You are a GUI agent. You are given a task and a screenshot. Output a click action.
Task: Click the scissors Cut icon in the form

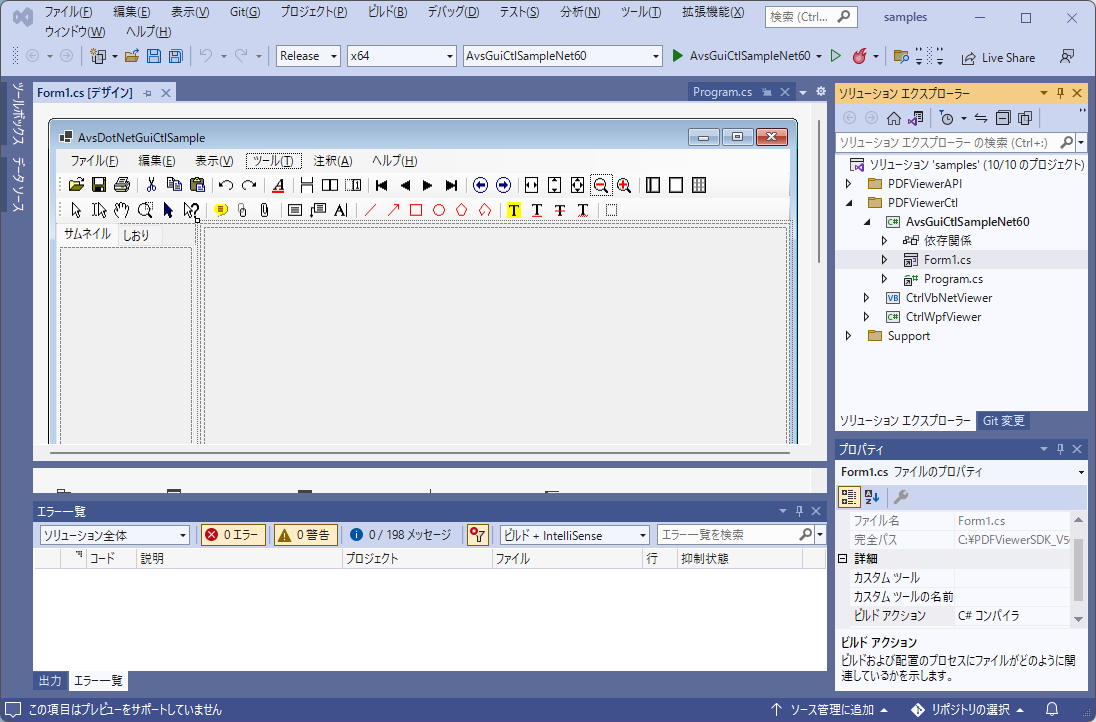tap(151, 185)
